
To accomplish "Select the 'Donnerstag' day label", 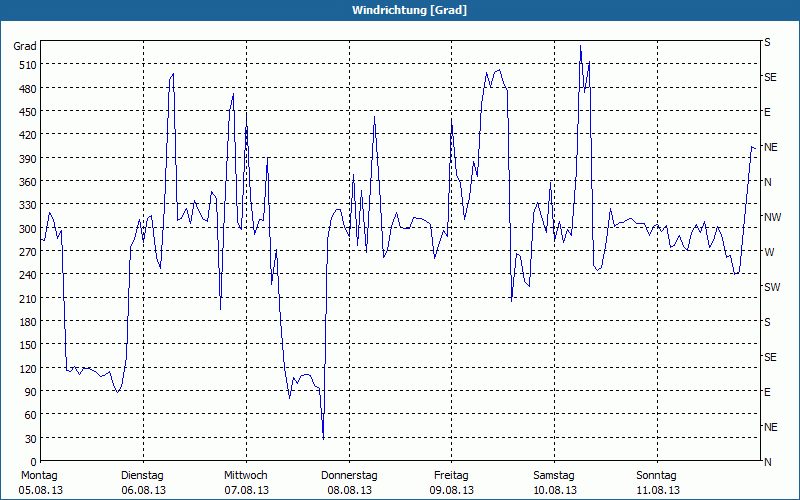I will pyautogui.click(x=349, y=476).
